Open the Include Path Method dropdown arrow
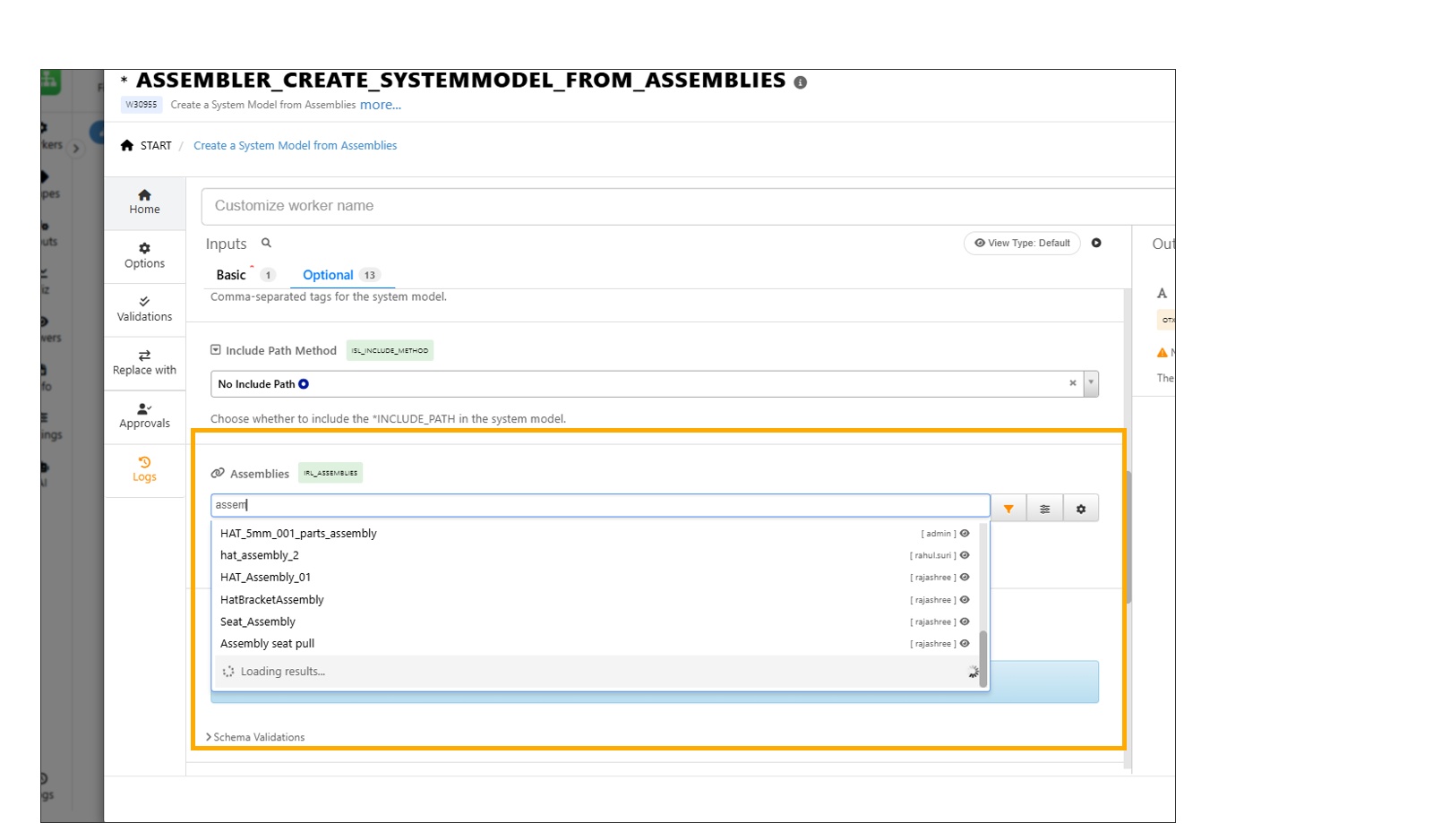 1091,383
